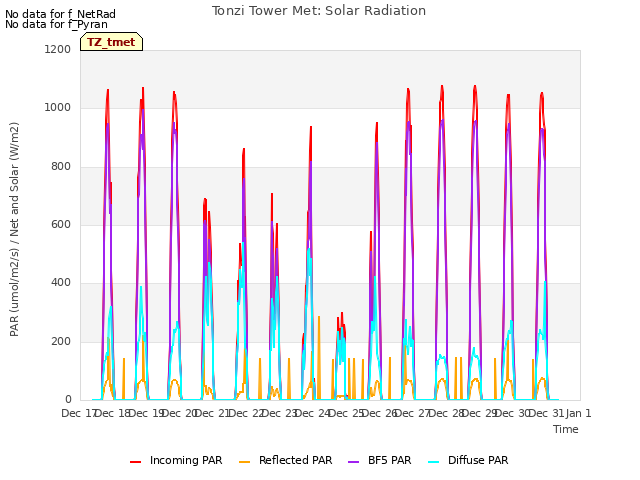Click the Dec 27 x-axis tick label
This screenshot has width=640, height=480.
click(414, 413)
